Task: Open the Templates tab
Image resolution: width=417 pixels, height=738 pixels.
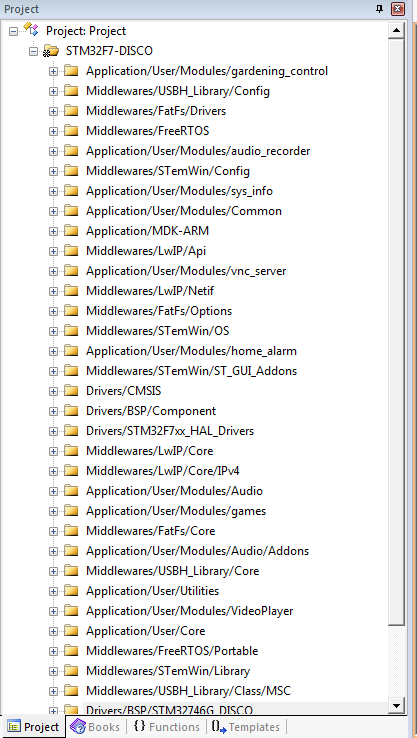Action: coord(245,727)
